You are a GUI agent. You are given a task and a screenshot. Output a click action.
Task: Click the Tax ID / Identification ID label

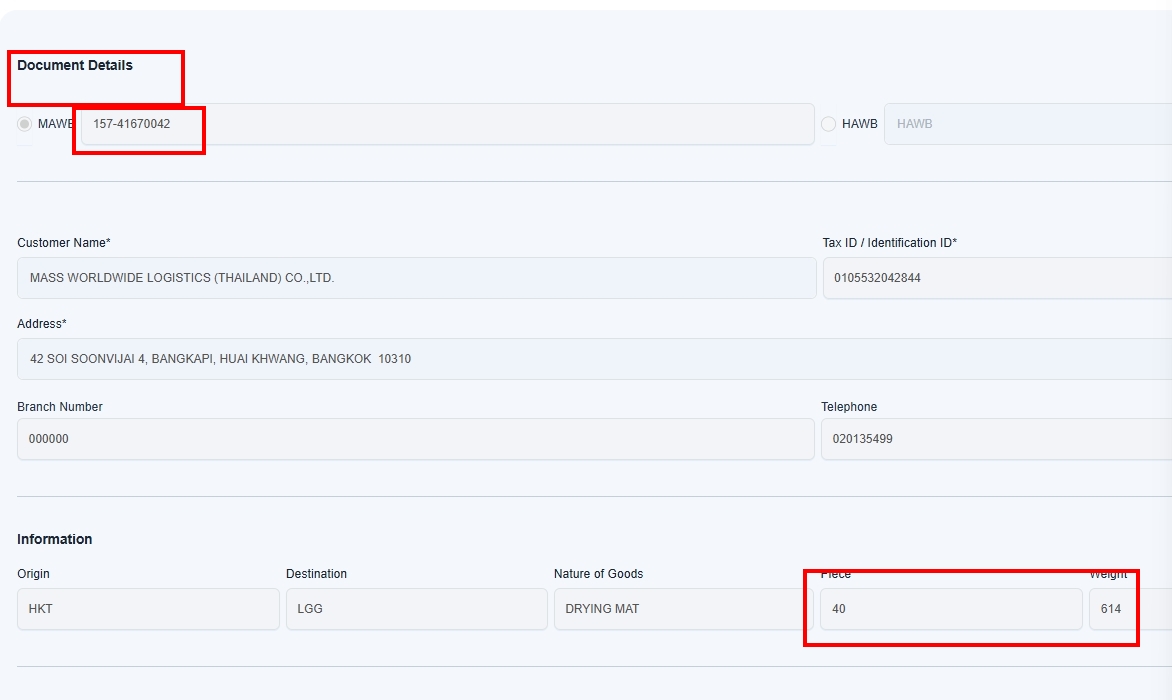(x=889, y=243)
